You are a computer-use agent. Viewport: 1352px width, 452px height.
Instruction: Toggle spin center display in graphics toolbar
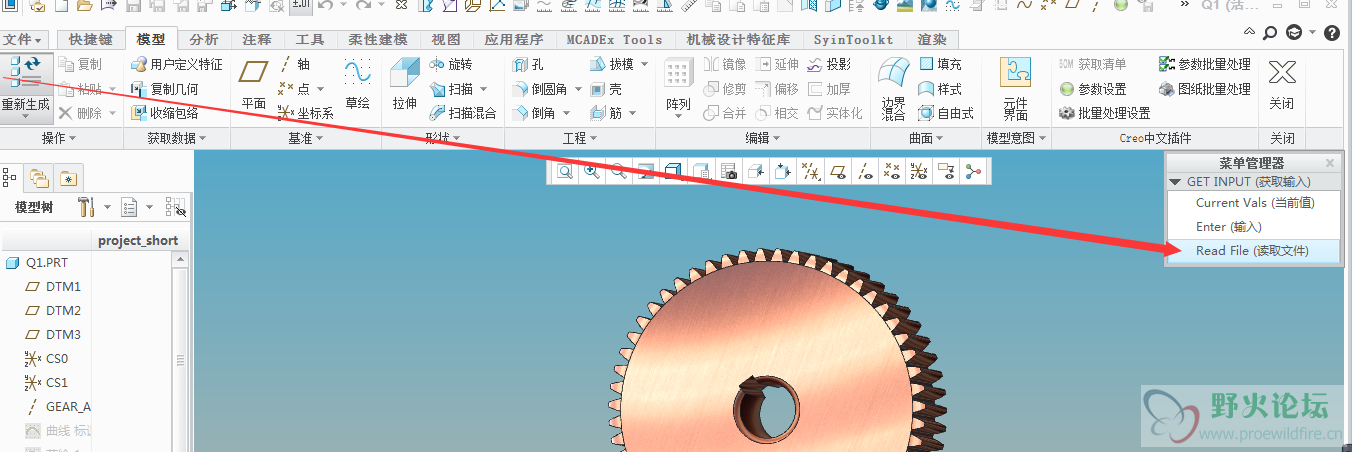pos(973,172)
